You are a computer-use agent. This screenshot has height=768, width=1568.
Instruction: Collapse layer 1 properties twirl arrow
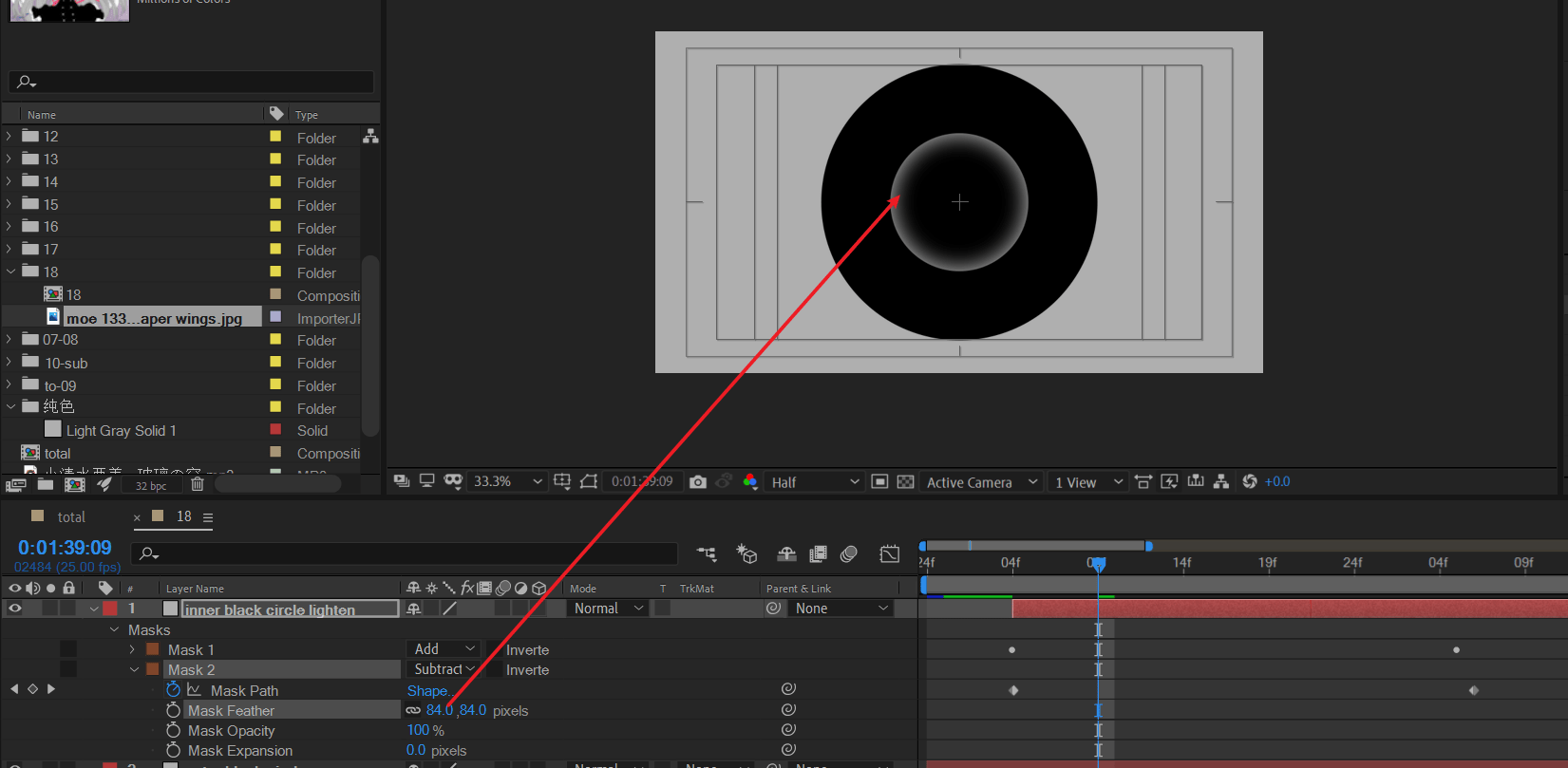(x=94, y=609)
